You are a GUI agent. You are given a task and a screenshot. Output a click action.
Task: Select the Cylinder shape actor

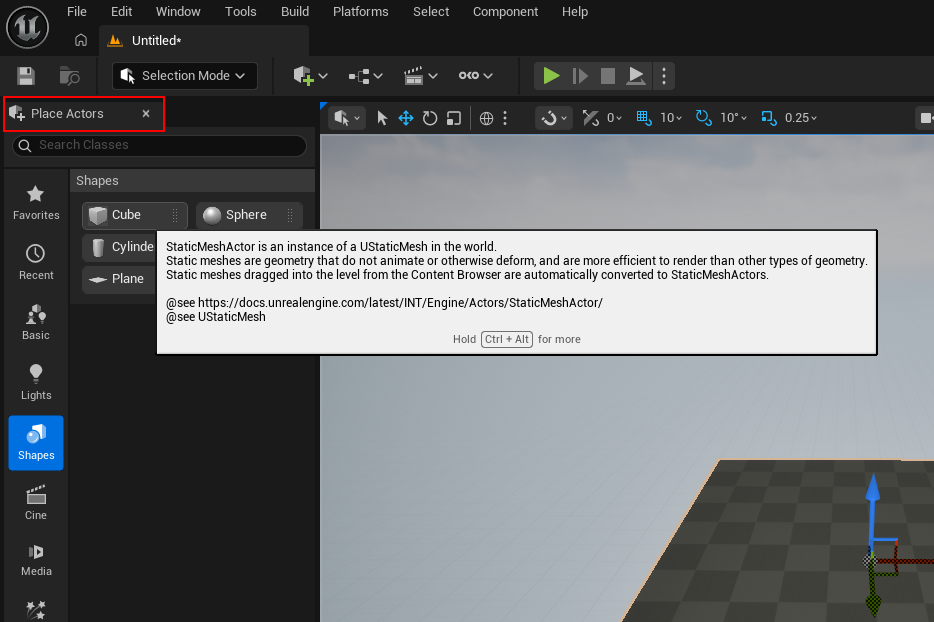119,247
